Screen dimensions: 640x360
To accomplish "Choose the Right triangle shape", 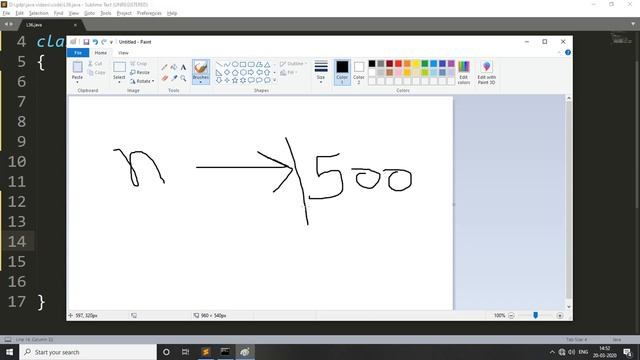I will tap(219, 72).
